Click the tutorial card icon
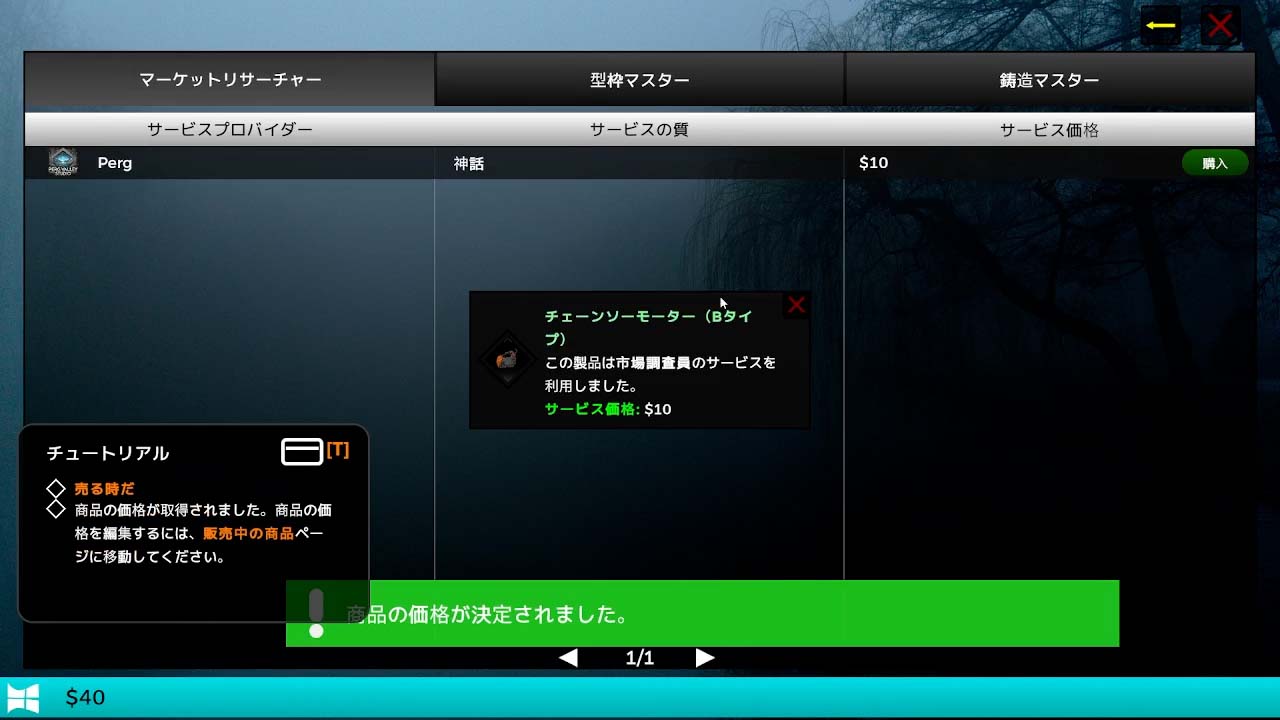1280x720 pixels. point(302,452)
